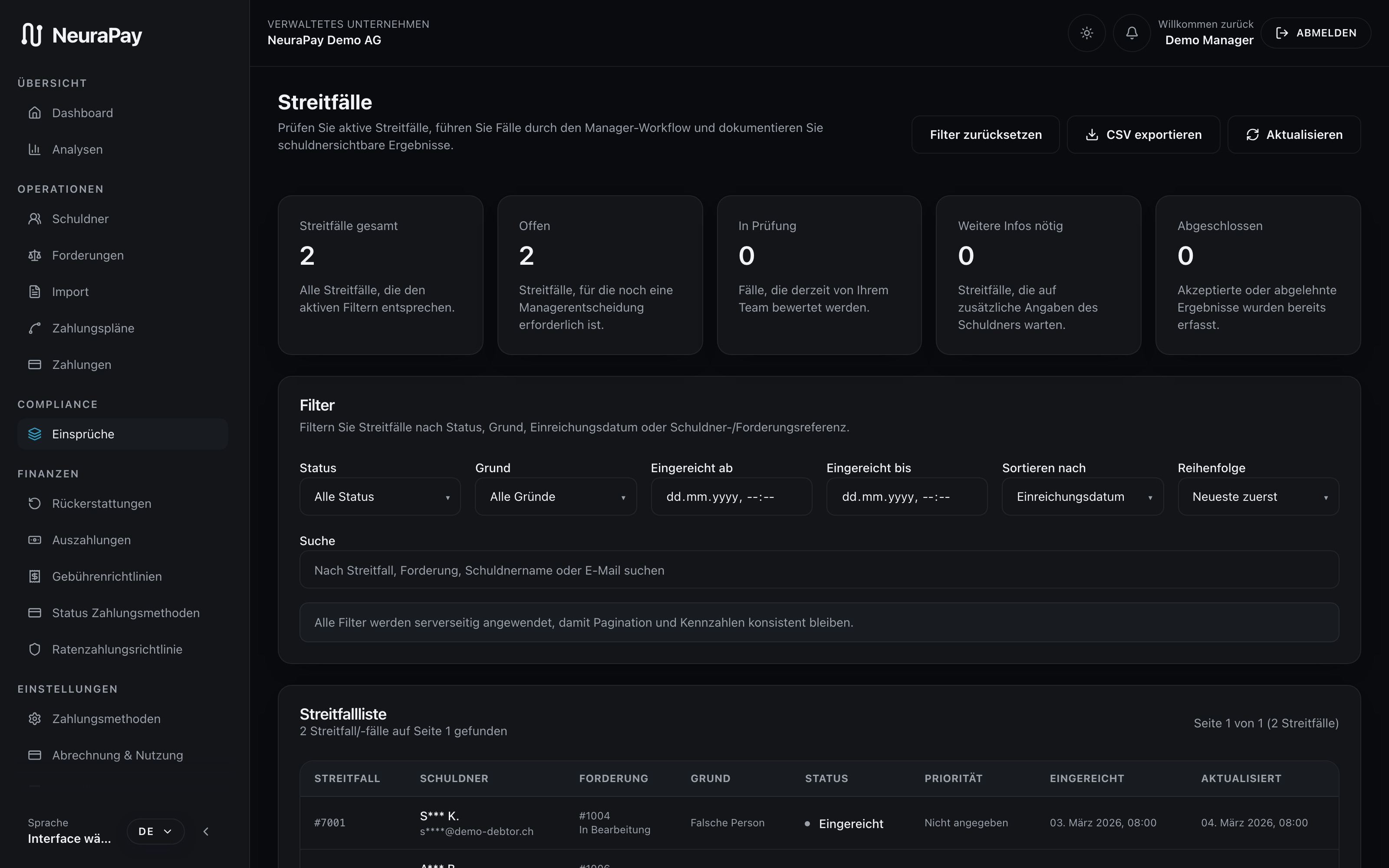Click the Priorität column header
The height and width of the screenshot is (868, 1389).
coord(953,779)
